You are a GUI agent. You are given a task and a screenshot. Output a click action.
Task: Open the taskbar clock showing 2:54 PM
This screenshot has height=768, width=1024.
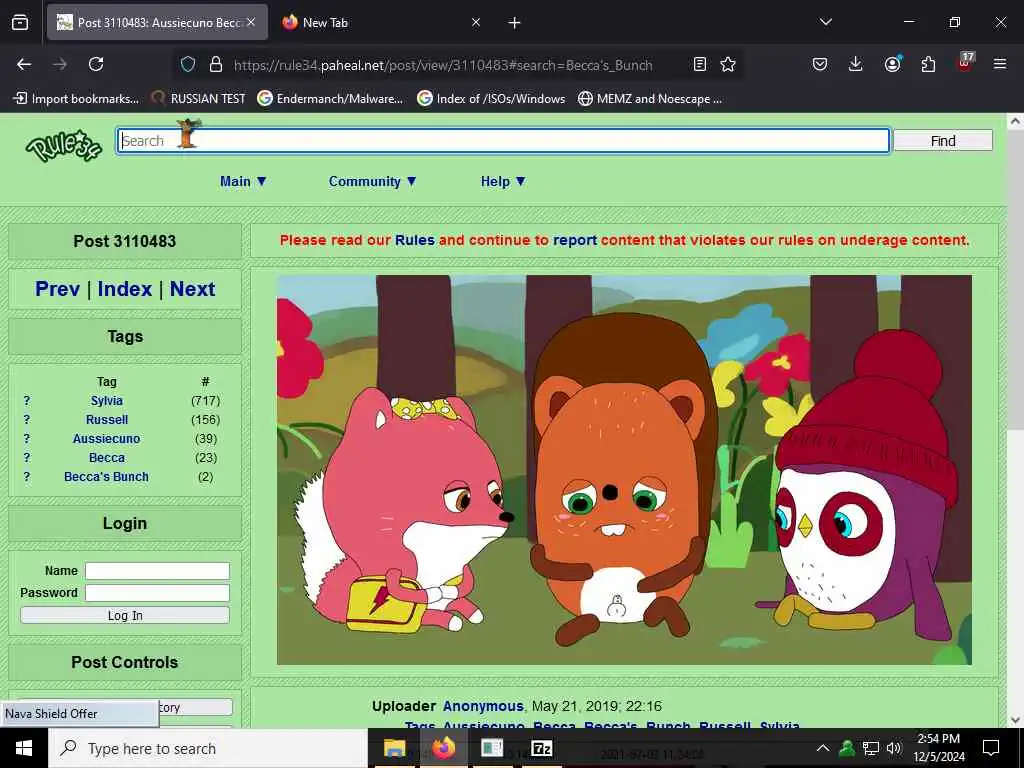pos(938,748)
